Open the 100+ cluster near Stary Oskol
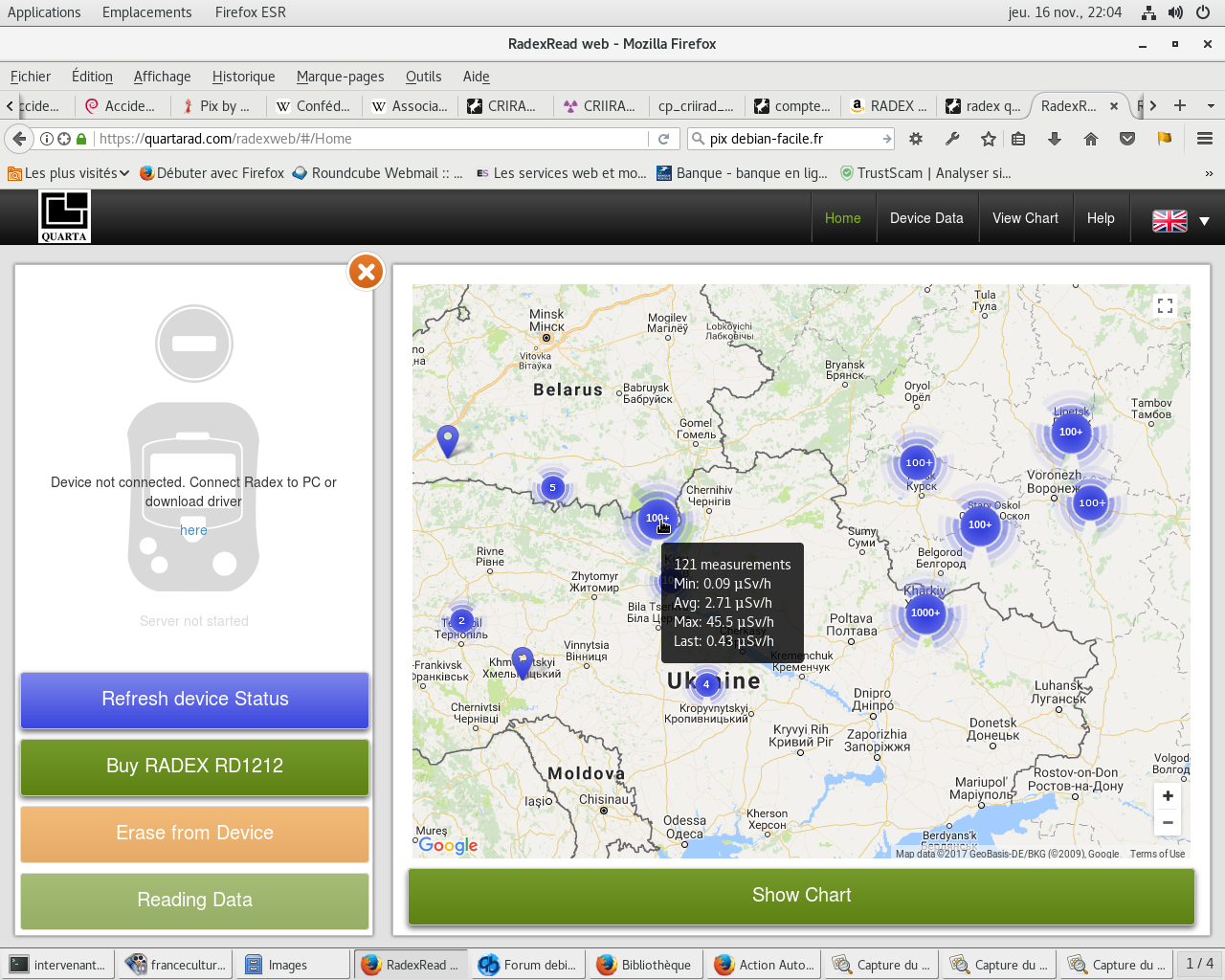This screenshot has width=1225, height=980. pos(980,524)
